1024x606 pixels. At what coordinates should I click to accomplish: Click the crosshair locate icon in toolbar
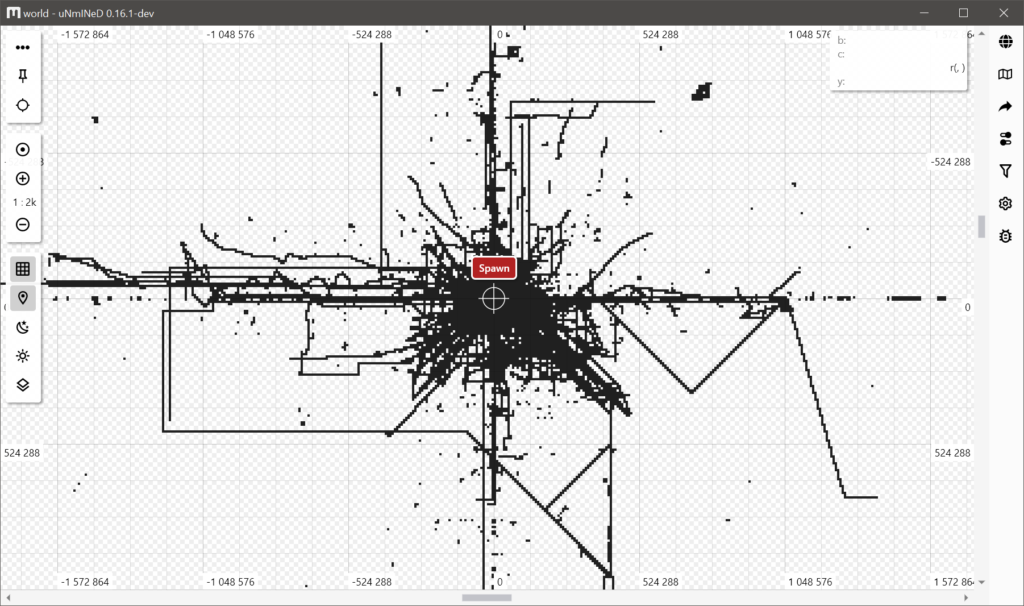[x=23, y=105]
